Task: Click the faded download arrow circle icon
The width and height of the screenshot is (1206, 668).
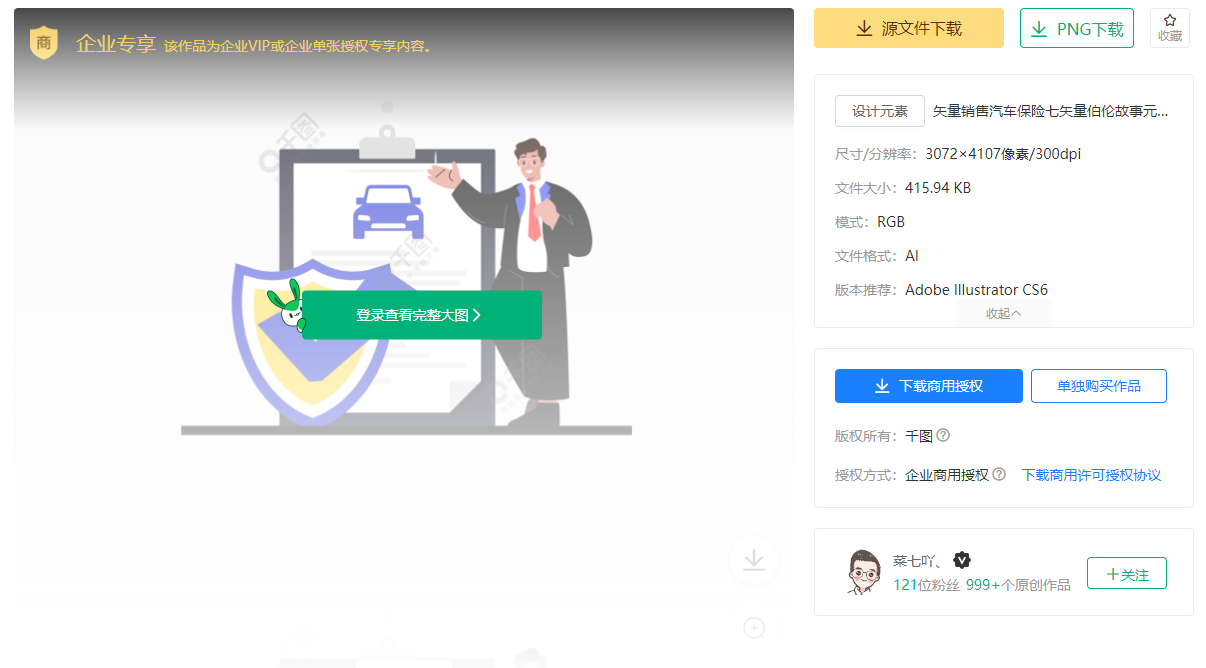Action: [x=754, y=560]
